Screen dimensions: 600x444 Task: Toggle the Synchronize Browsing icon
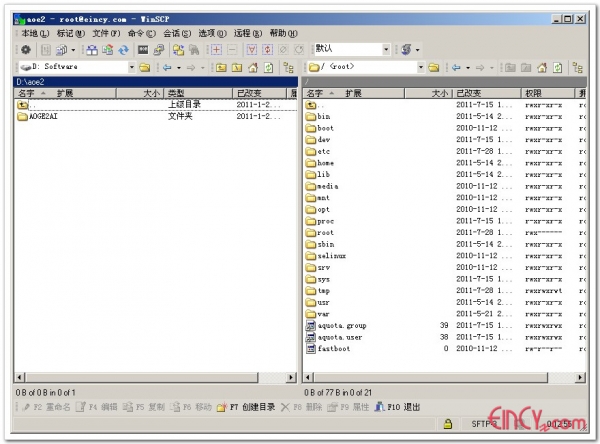(178, 49)
